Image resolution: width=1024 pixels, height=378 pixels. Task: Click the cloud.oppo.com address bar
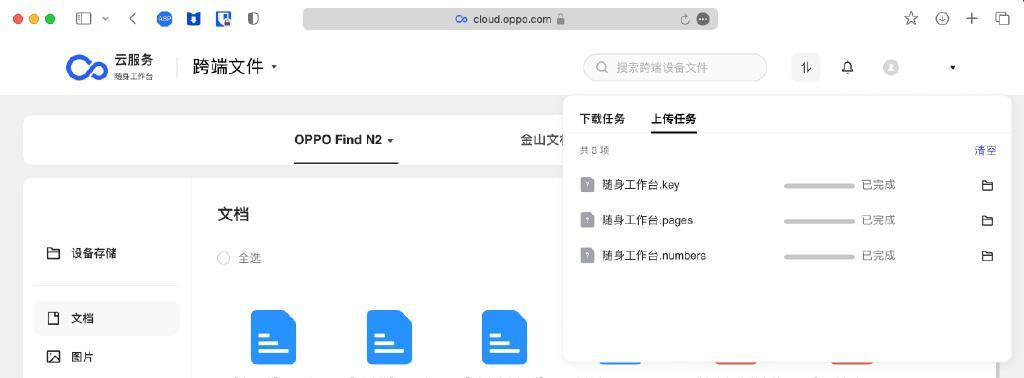[x=510, y=19]
